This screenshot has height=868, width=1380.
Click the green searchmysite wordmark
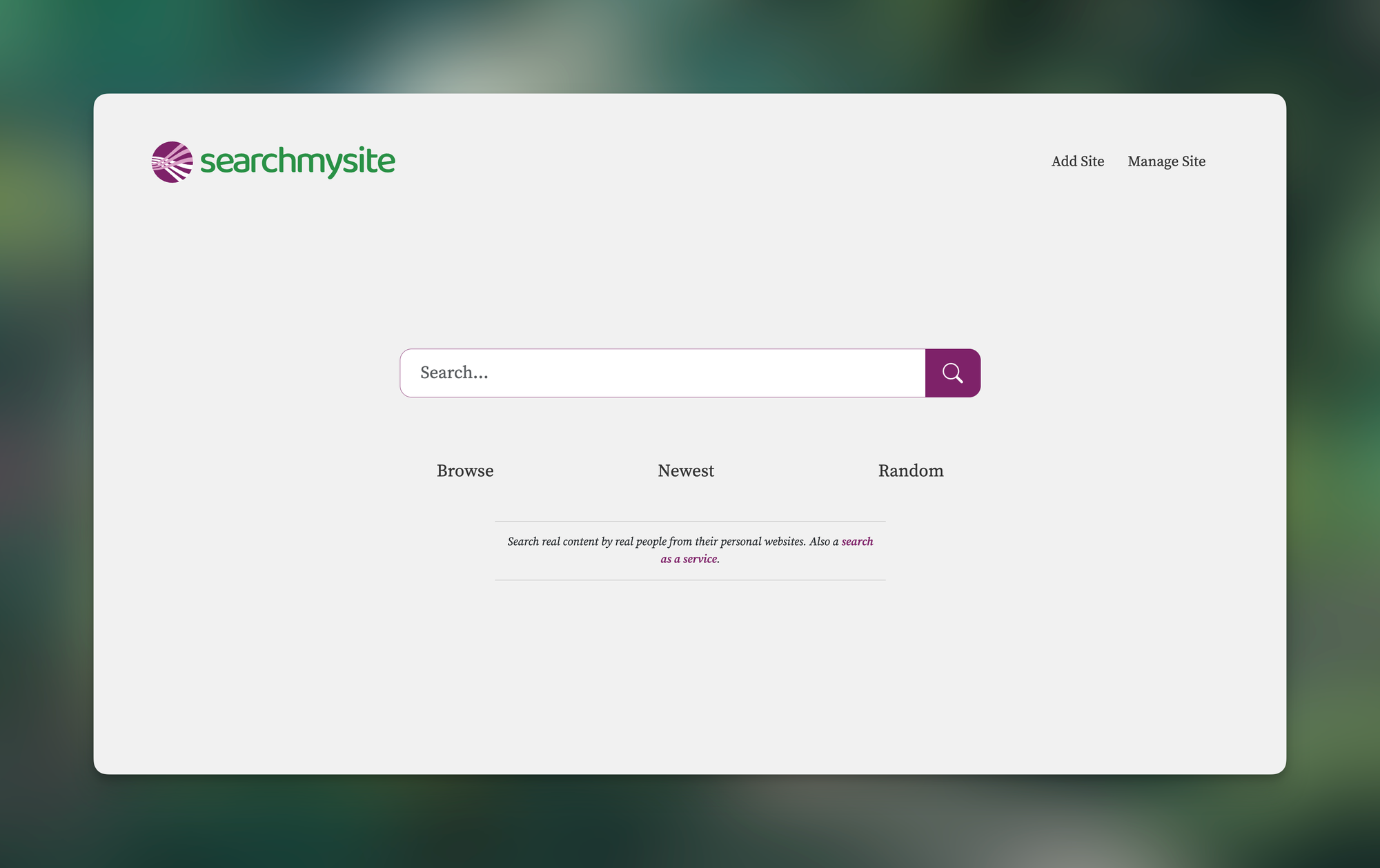297,162
